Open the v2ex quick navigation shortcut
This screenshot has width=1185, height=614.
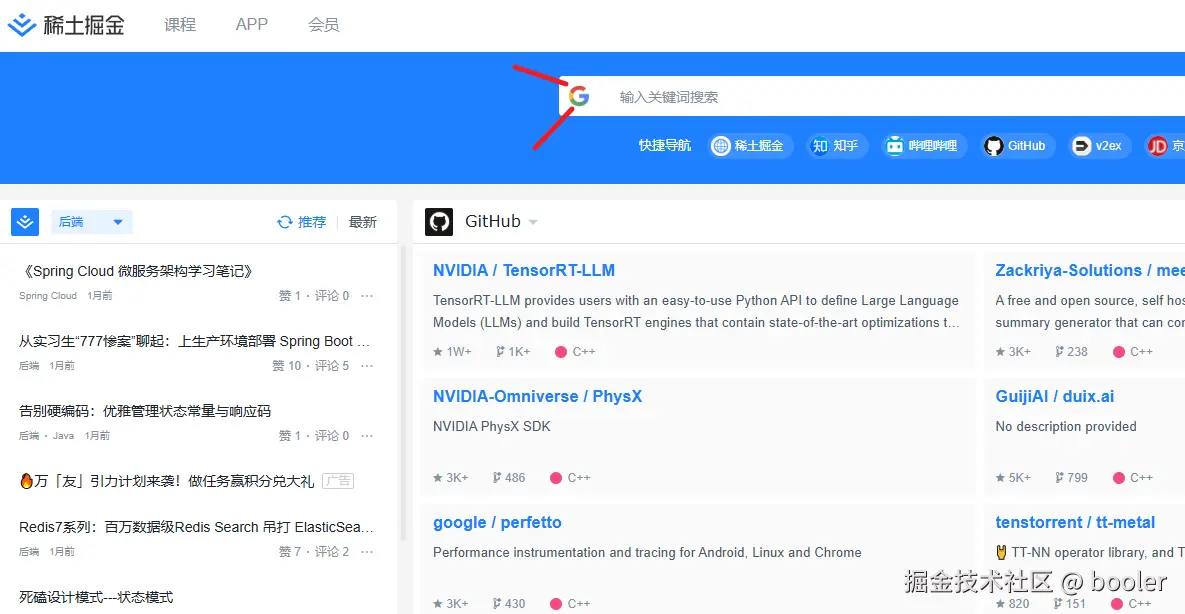[x=1097, y=146]
